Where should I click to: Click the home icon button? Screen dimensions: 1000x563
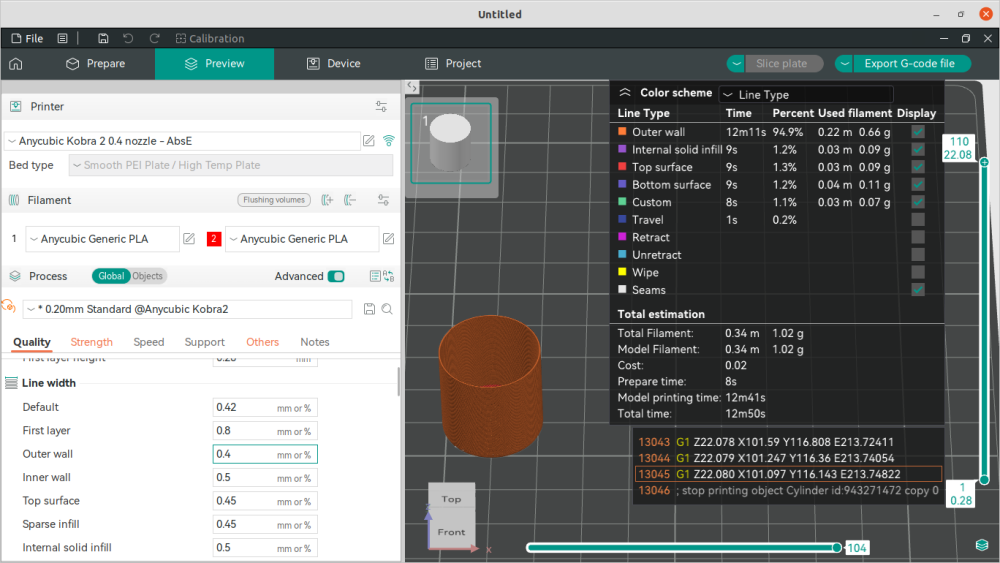[x=16, y=64]
